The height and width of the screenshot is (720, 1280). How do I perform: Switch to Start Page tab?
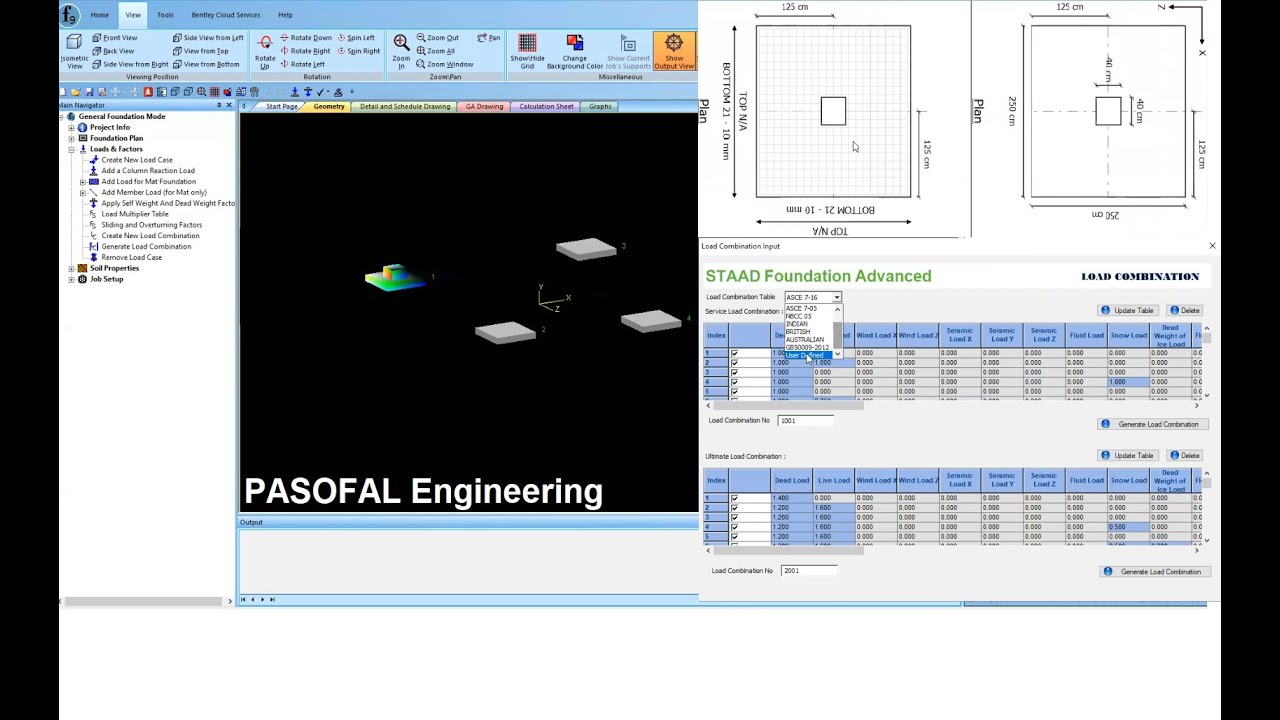(x=281, y=106)
